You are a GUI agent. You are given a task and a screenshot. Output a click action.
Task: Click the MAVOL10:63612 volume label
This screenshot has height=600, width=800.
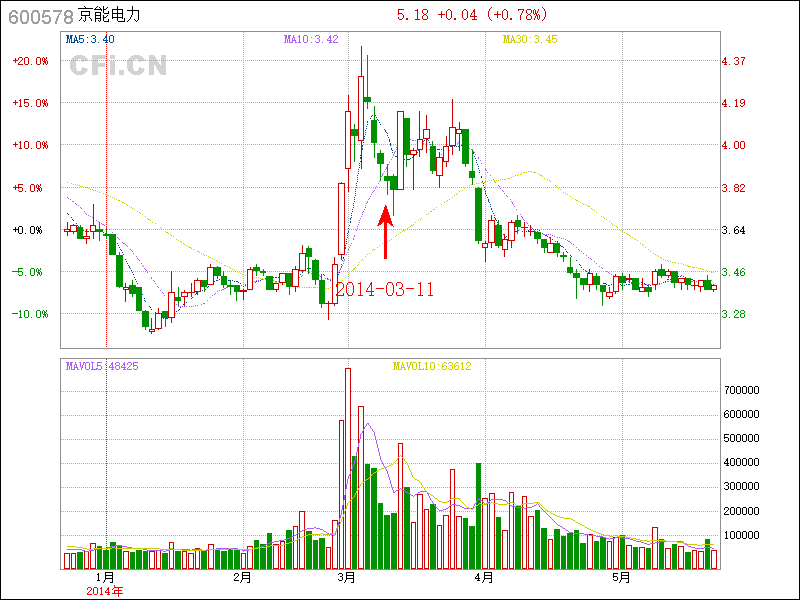431,367
